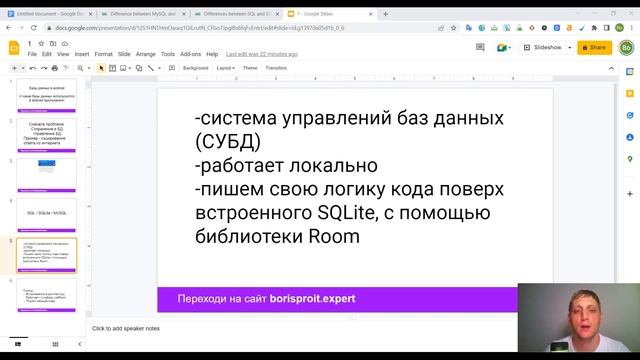
Task: Open the File menu
Action: click(32, 54)
